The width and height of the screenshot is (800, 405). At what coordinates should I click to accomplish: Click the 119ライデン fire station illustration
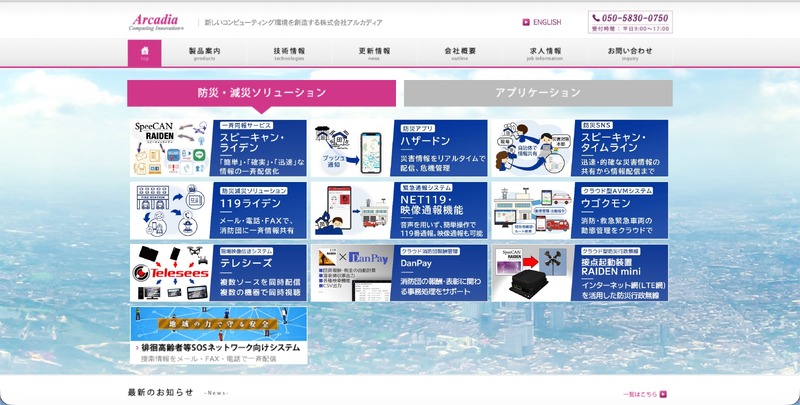pyautogui.click(x=170, y=210)
